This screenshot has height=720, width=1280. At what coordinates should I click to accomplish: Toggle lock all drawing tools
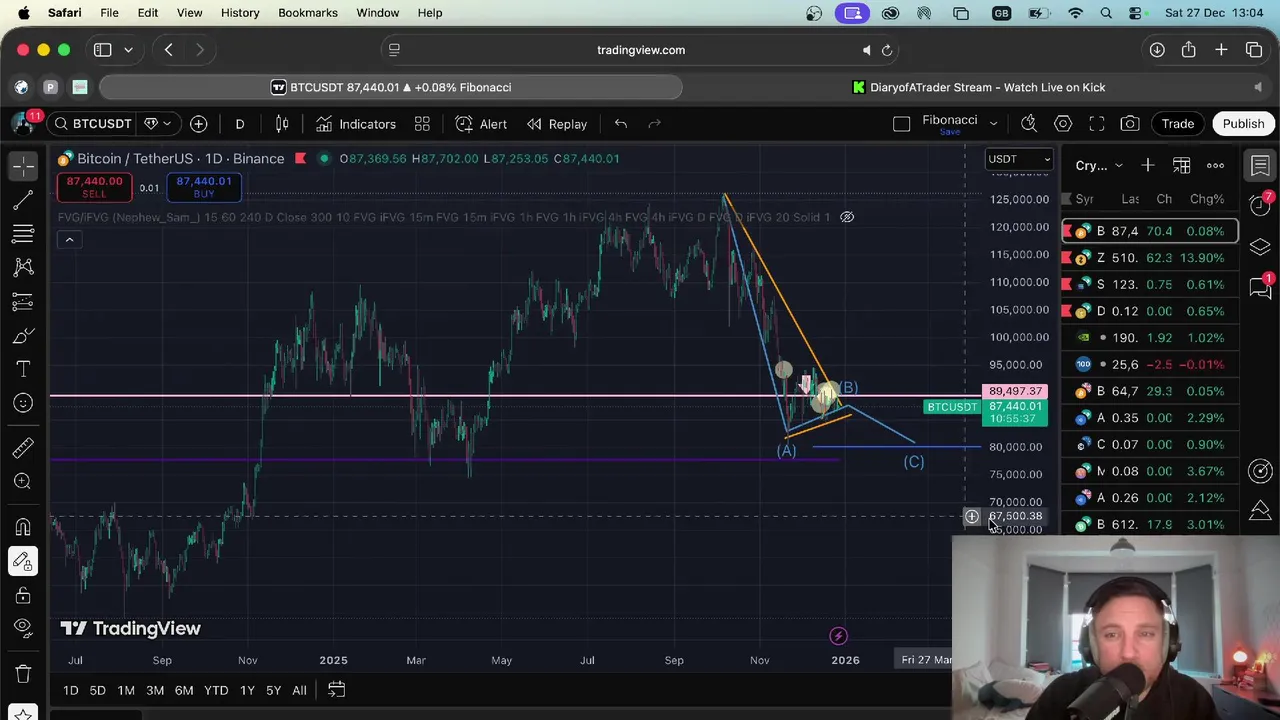pos(23,596)
